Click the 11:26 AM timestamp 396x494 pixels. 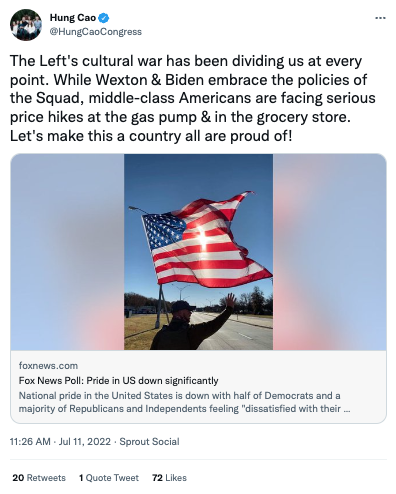coord(30,442)
